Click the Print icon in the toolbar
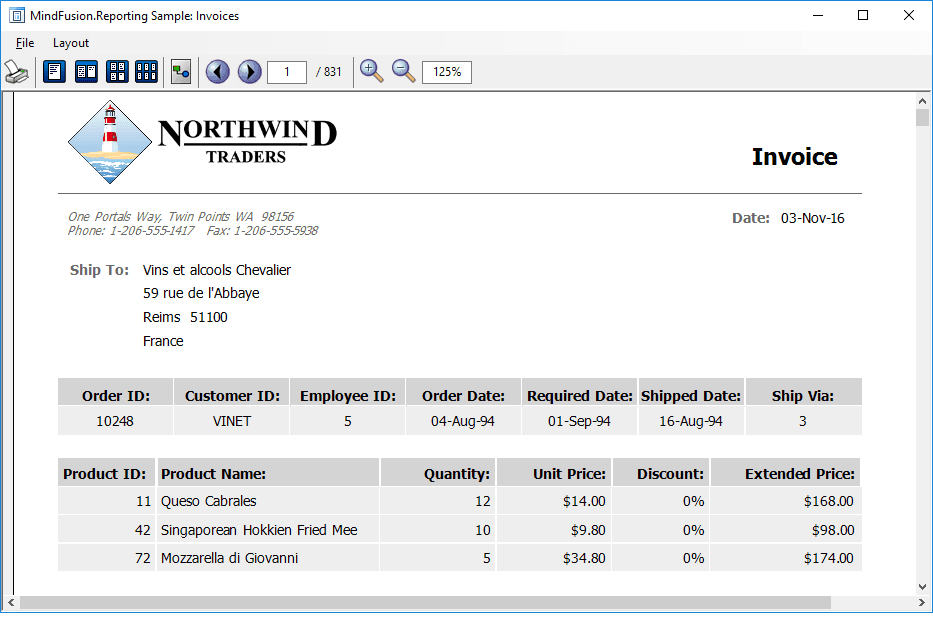The width and height of the screenshot is (933, 632). pyautogui.click(x=17, y=72)
